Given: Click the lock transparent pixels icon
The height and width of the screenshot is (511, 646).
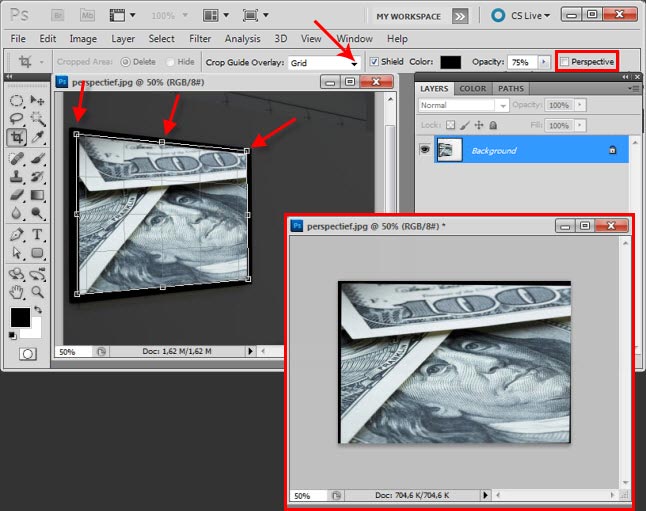Looking at the screenshot, I should tap(451, 125).
